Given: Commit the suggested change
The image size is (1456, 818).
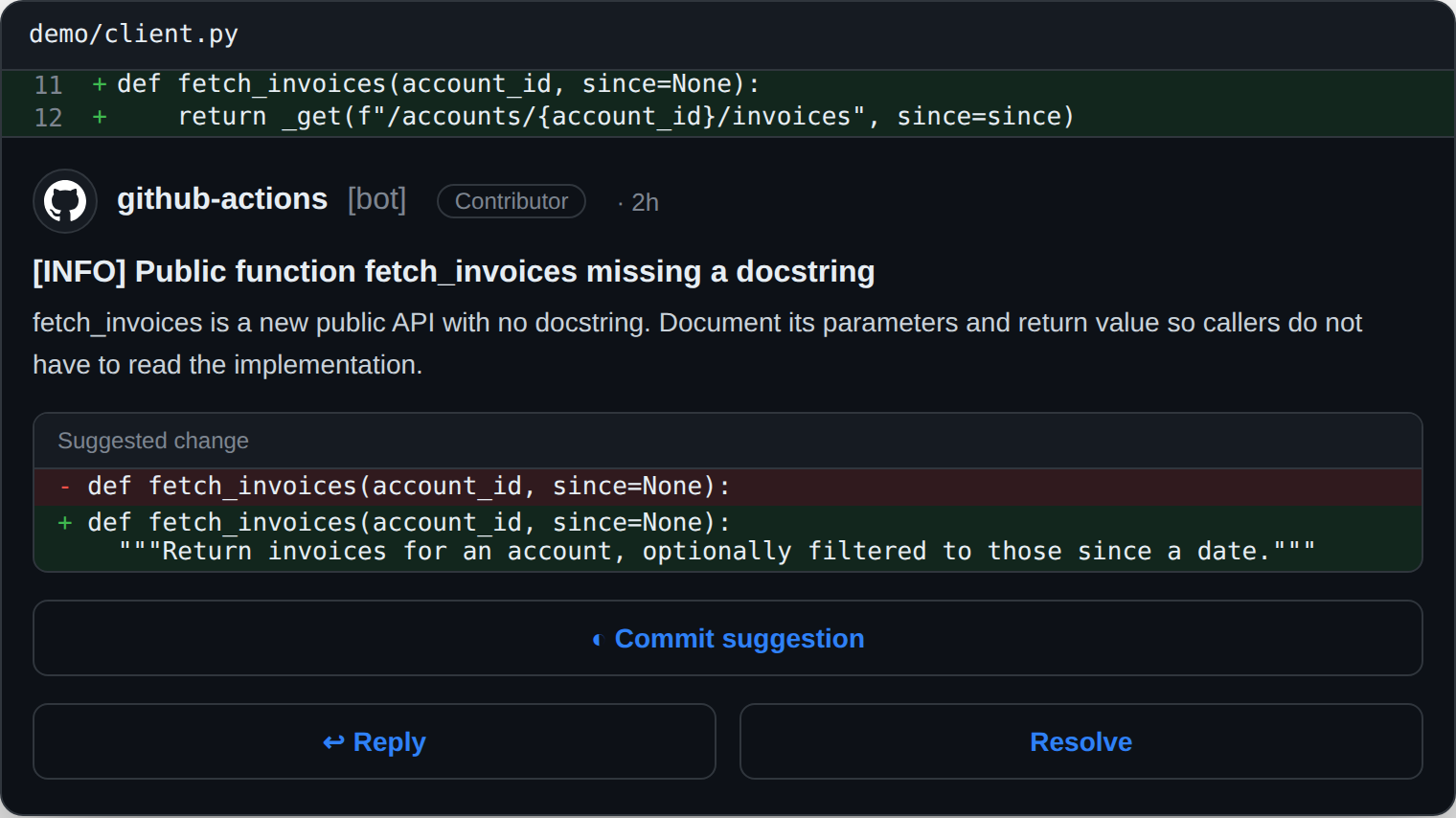Looking at the screenshot, I should (728, 638).
